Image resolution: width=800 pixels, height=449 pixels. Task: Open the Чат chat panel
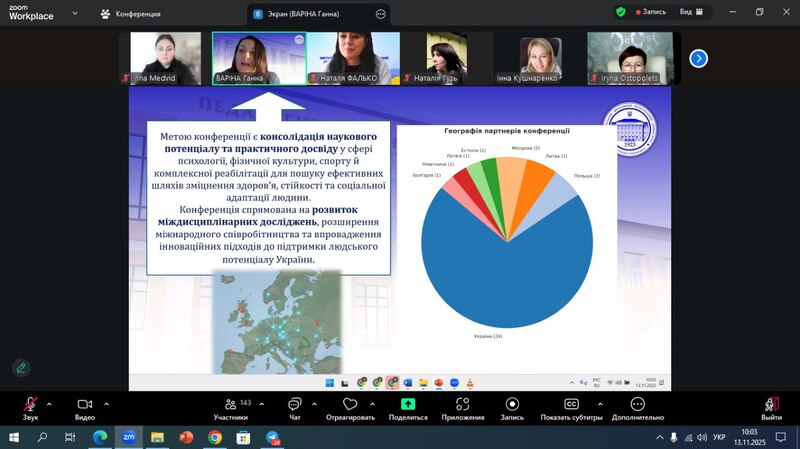point(294,404)
